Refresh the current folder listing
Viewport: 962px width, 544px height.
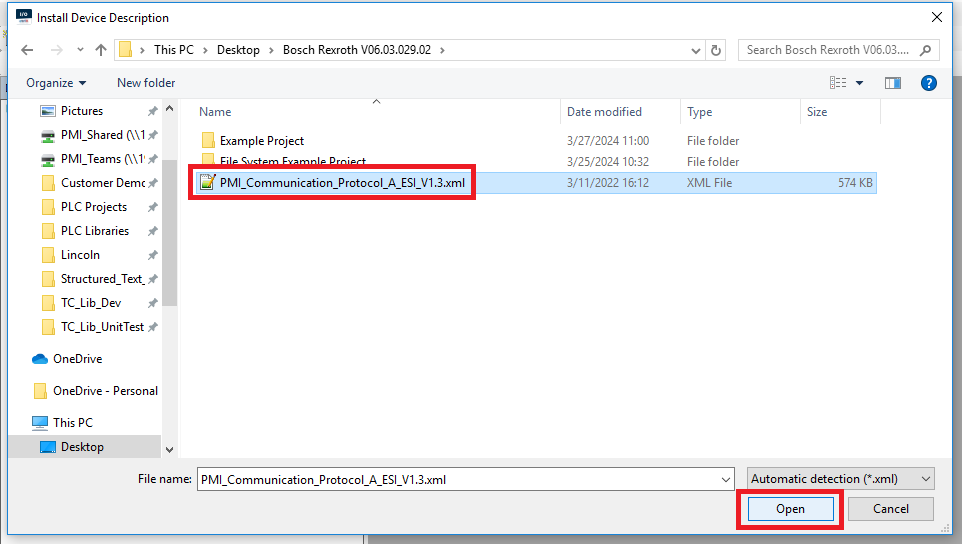click(x=716, y=50)
